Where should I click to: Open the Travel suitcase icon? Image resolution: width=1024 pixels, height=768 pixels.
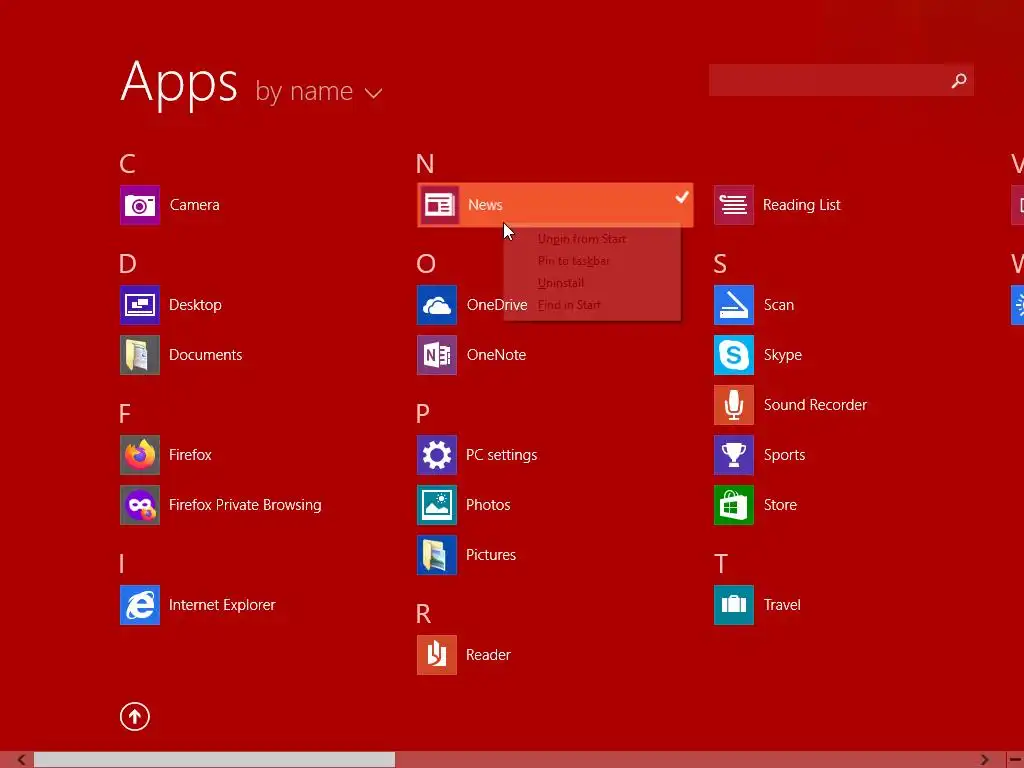coord(734,605)
